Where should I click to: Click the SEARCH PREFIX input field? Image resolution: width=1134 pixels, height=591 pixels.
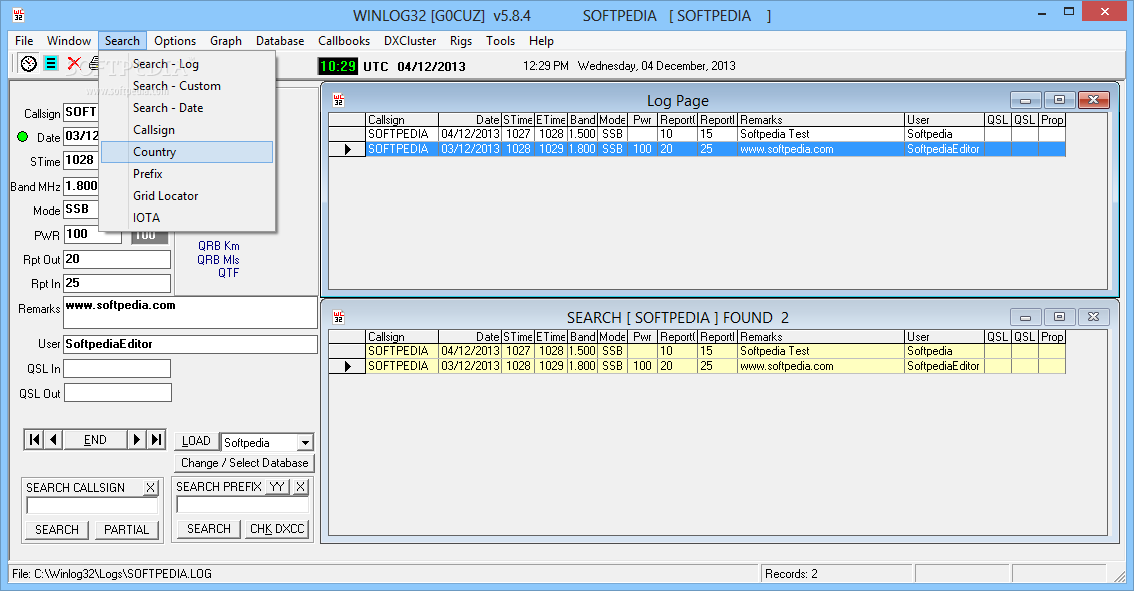[x=242, y=505]
